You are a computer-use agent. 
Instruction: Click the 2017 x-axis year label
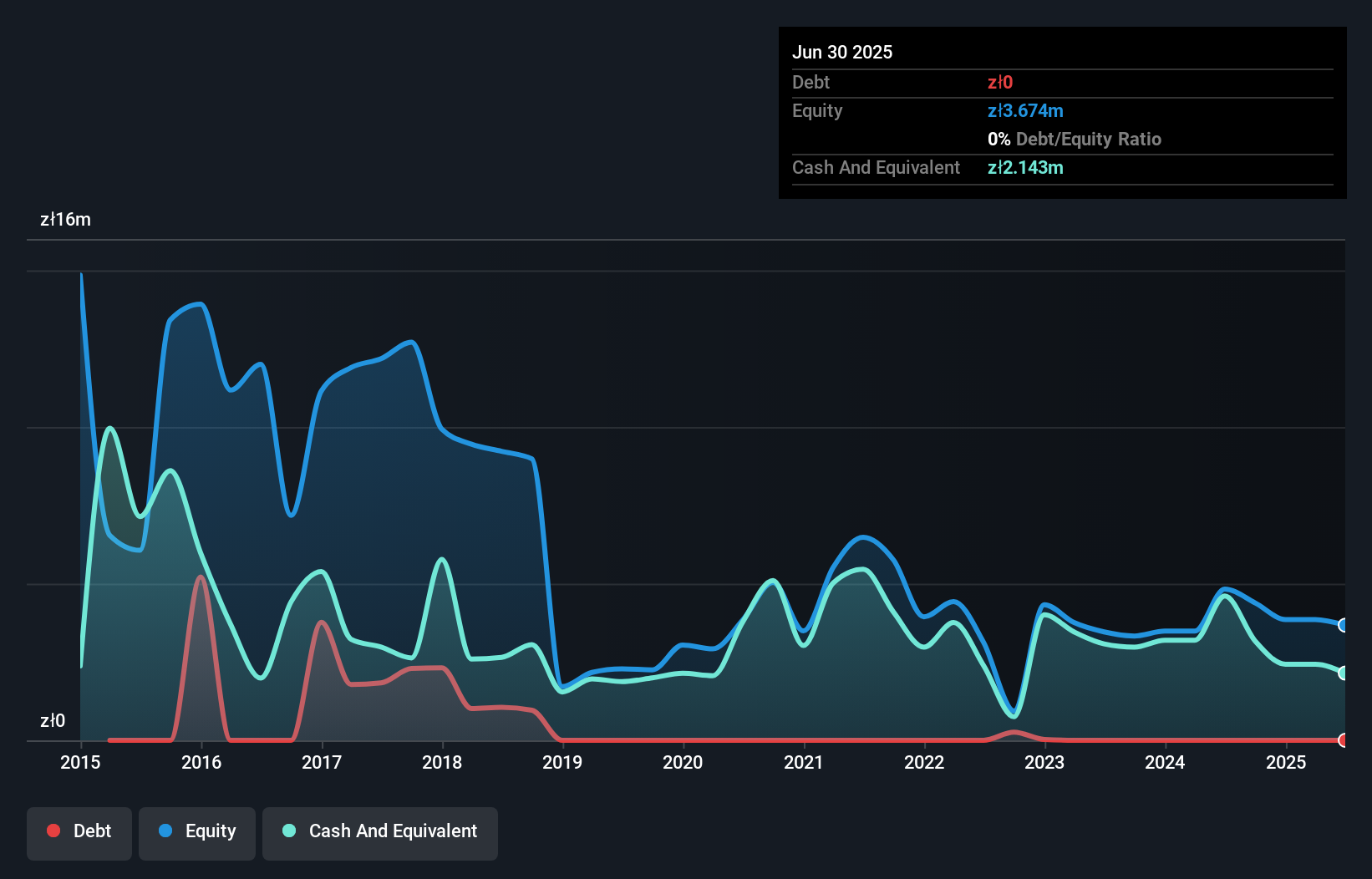[x=322, y=762]
